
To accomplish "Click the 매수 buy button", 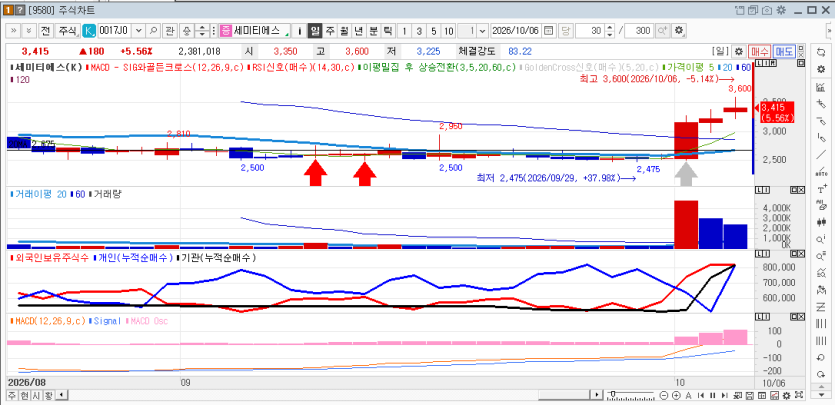I will [x=759, y=52].
